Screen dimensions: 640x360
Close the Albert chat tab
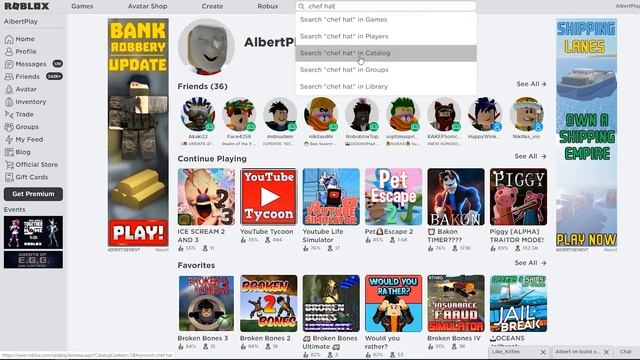(606, 352)
